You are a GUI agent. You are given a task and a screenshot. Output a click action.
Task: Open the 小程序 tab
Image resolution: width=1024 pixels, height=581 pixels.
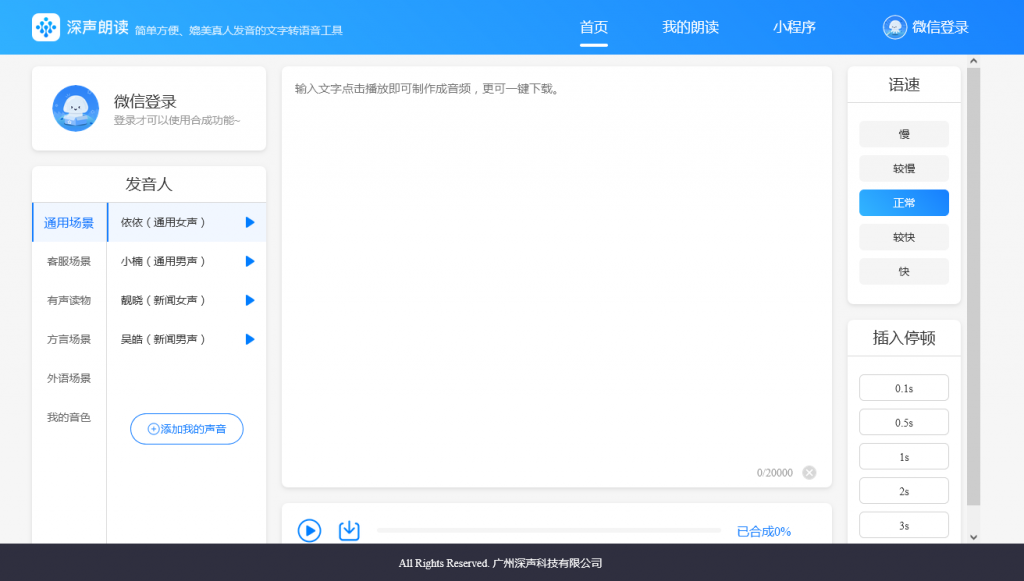(794, 27)
